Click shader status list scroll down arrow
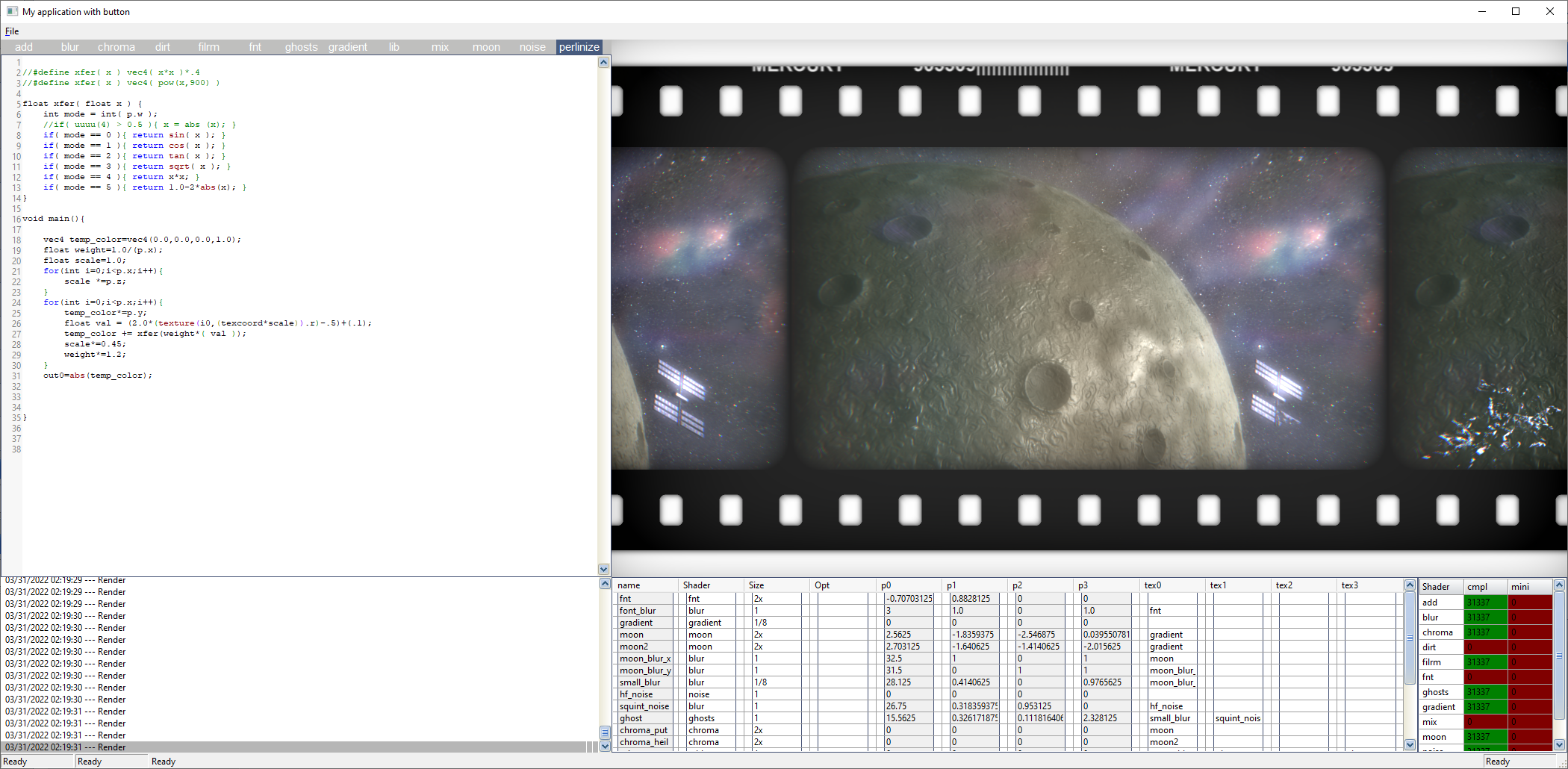This screenshot has height=769, width=1568. [x=1559, y=744]
